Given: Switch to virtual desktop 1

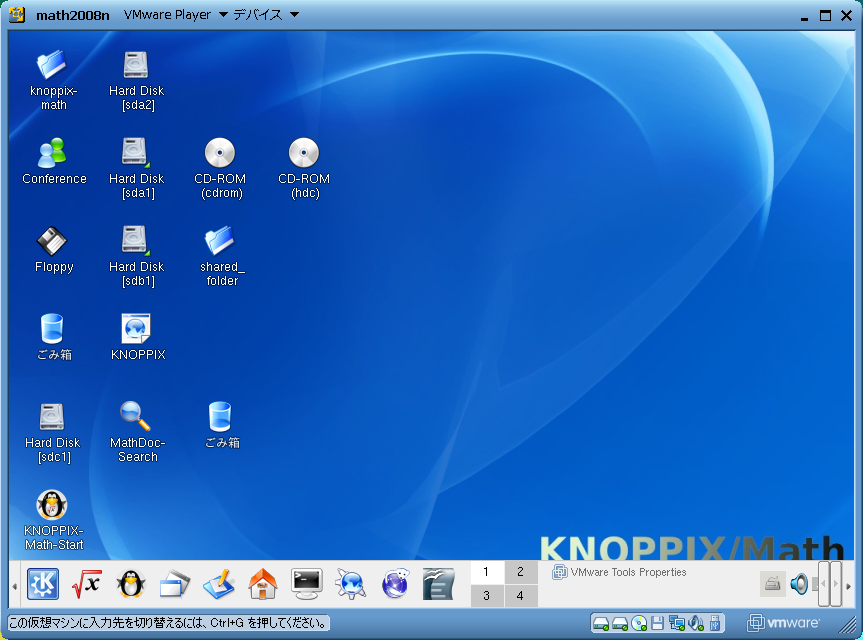Looking at the screenshot, I should (486, 572).
